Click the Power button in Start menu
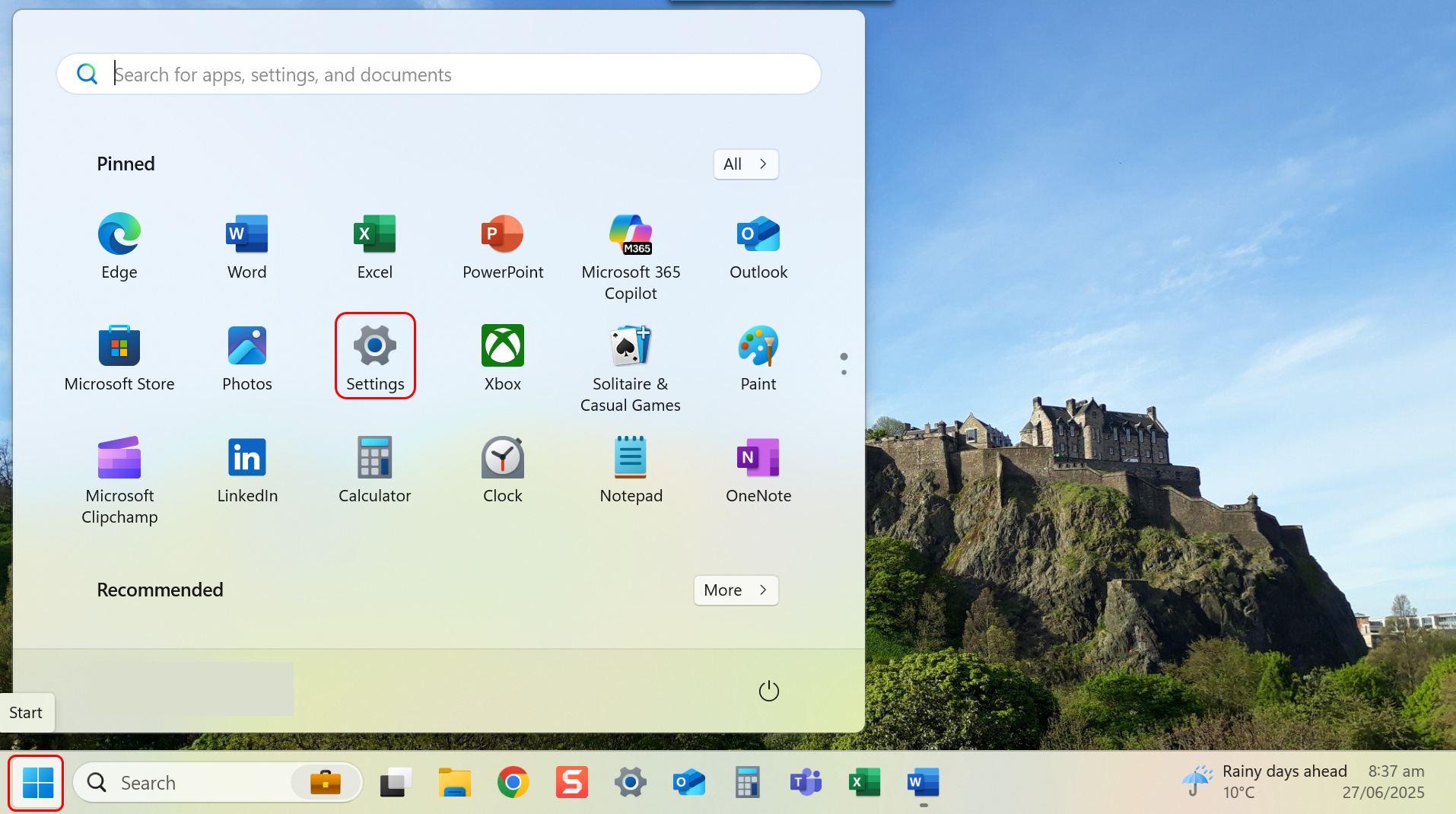 (x=769, y=691)
